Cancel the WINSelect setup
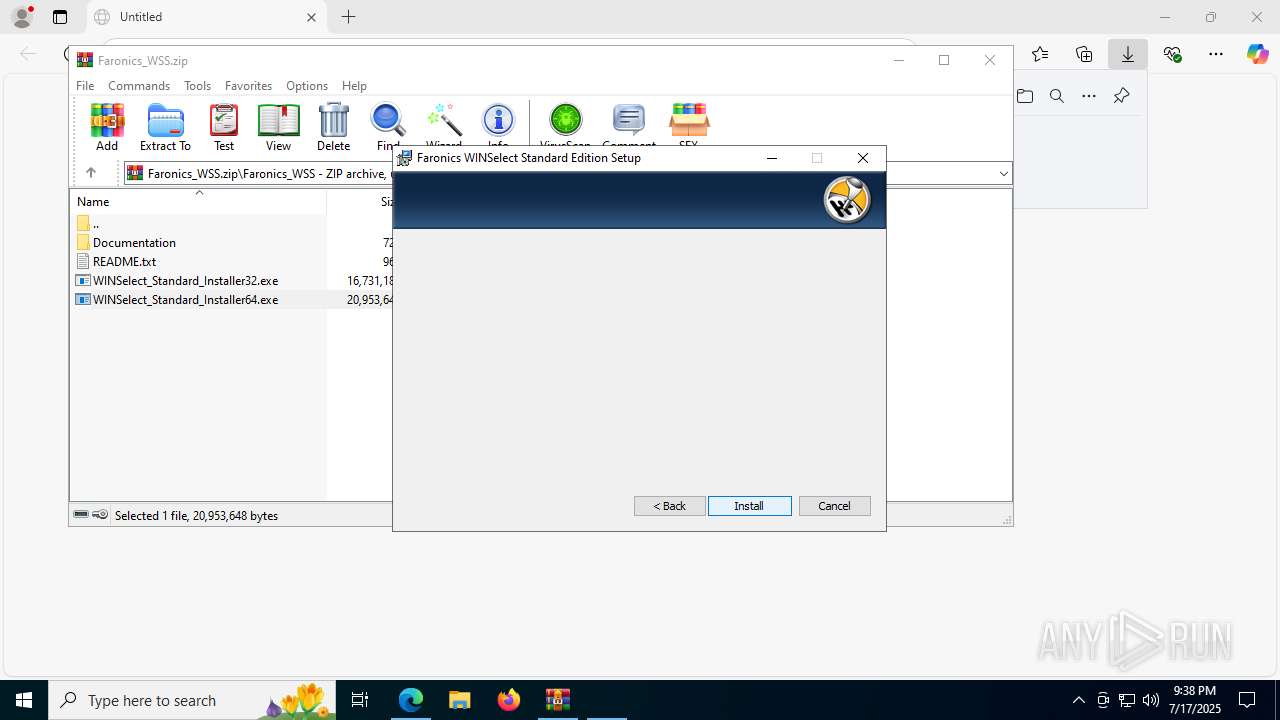 pyautogui.click(x=834, y=506)
